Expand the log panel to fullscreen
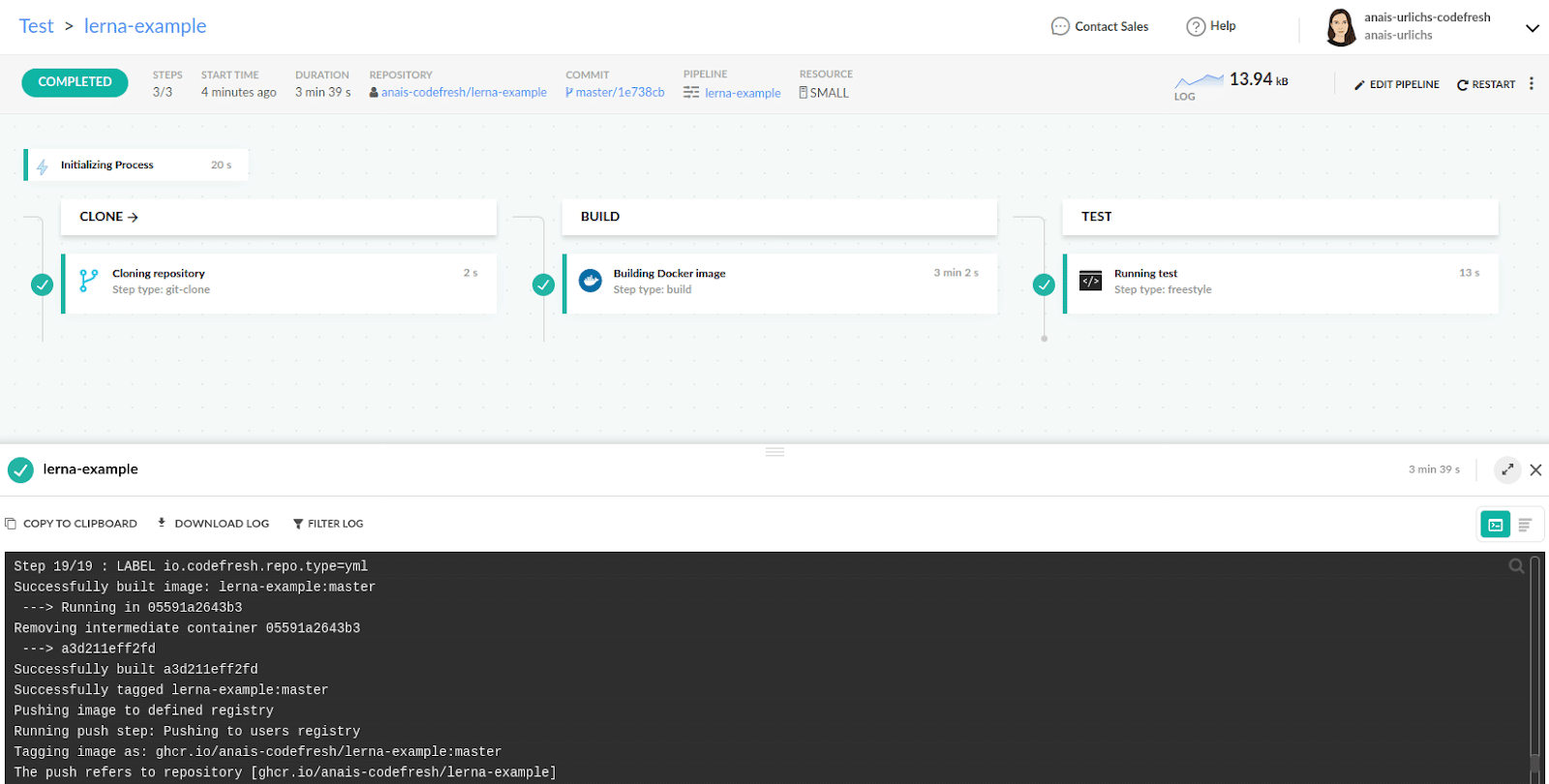 click(x=1506, y=469)
